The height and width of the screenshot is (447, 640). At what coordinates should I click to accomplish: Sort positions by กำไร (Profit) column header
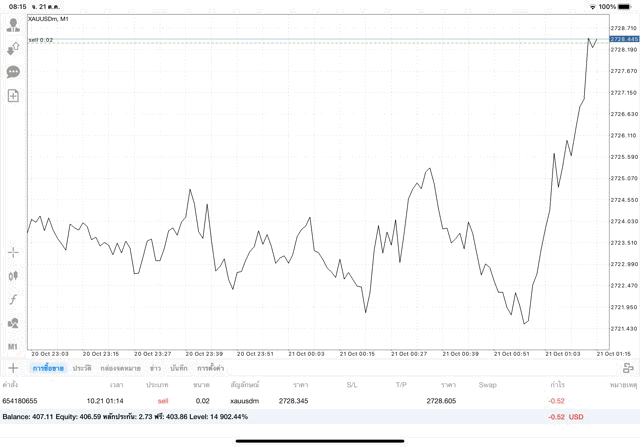(557, 385)
